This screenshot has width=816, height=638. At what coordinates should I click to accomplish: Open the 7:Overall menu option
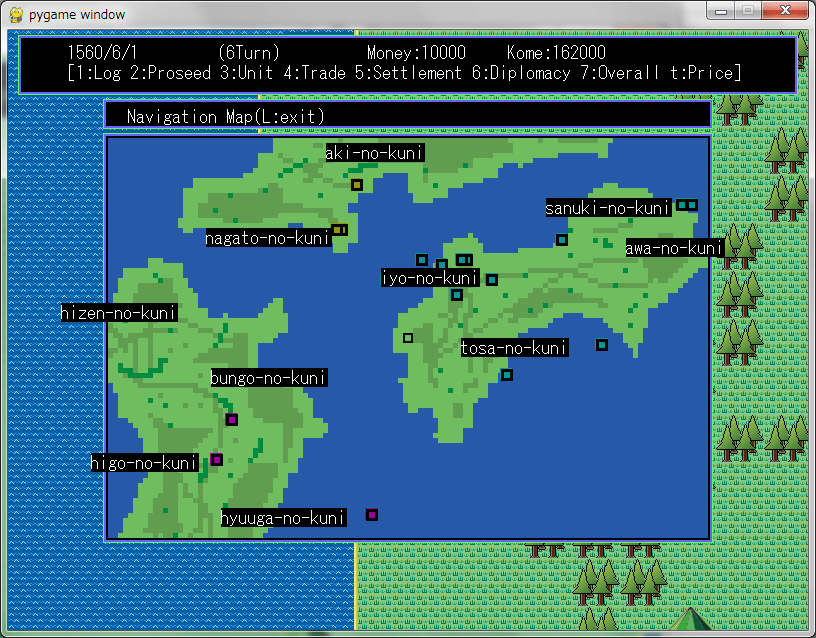coord(620,73)
